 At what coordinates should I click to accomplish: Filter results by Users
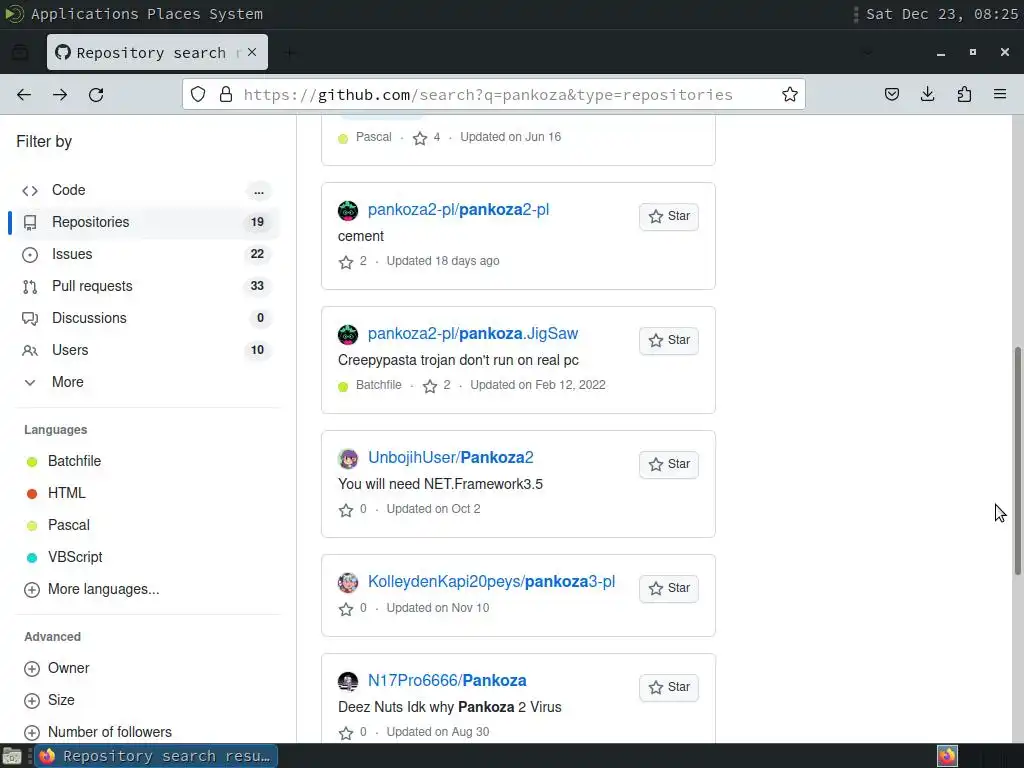(x=145, y=350)
